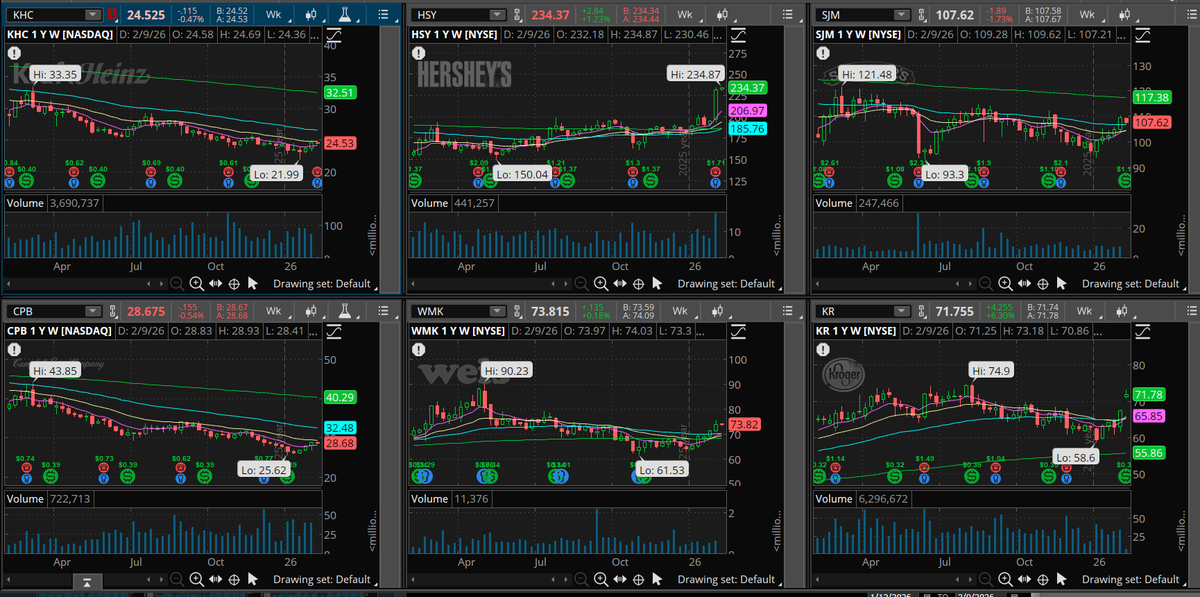Click the link icon beside SJM symbol

pyautogui.click(x=921, y=15)
